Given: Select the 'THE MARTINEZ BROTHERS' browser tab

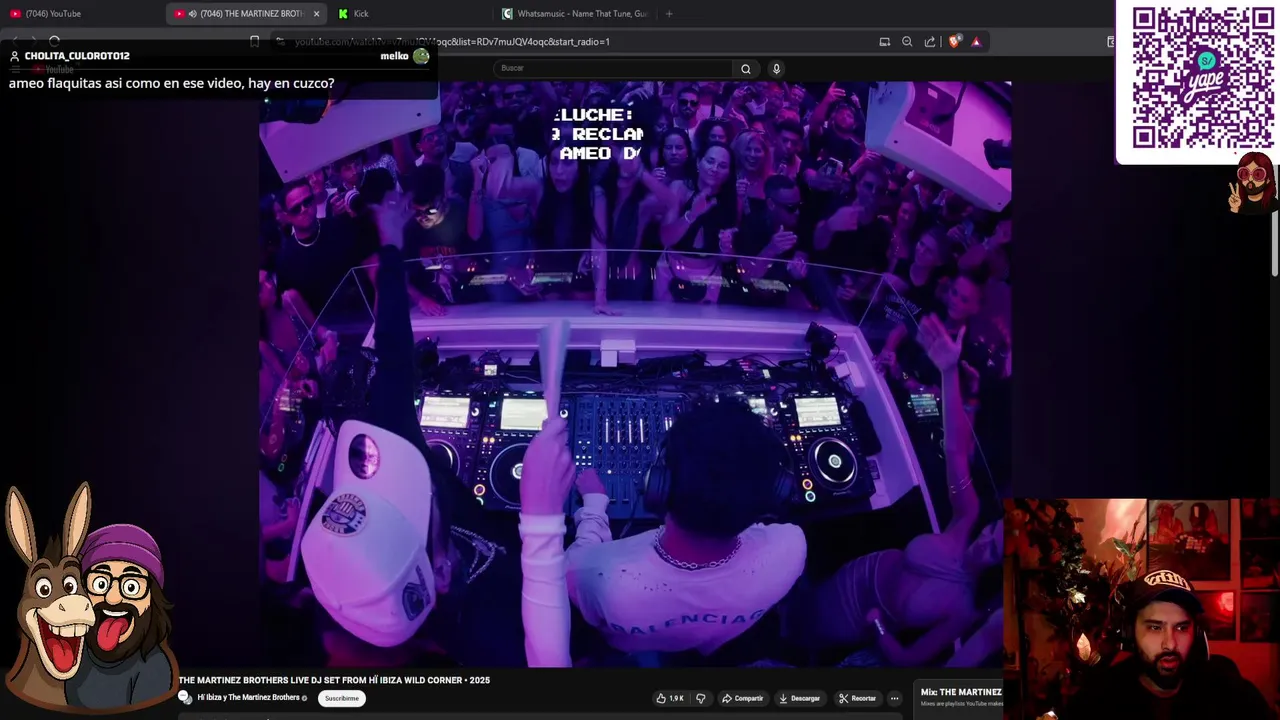Looking at the screenshot, I should point(246,14).
